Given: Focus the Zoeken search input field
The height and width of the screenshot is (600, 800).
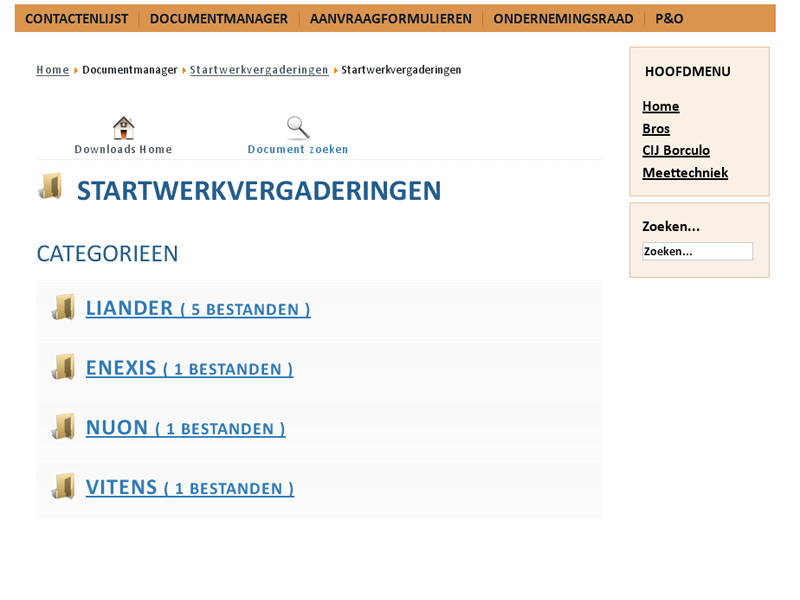Looking at the screenshot, I should pos(697,252).
